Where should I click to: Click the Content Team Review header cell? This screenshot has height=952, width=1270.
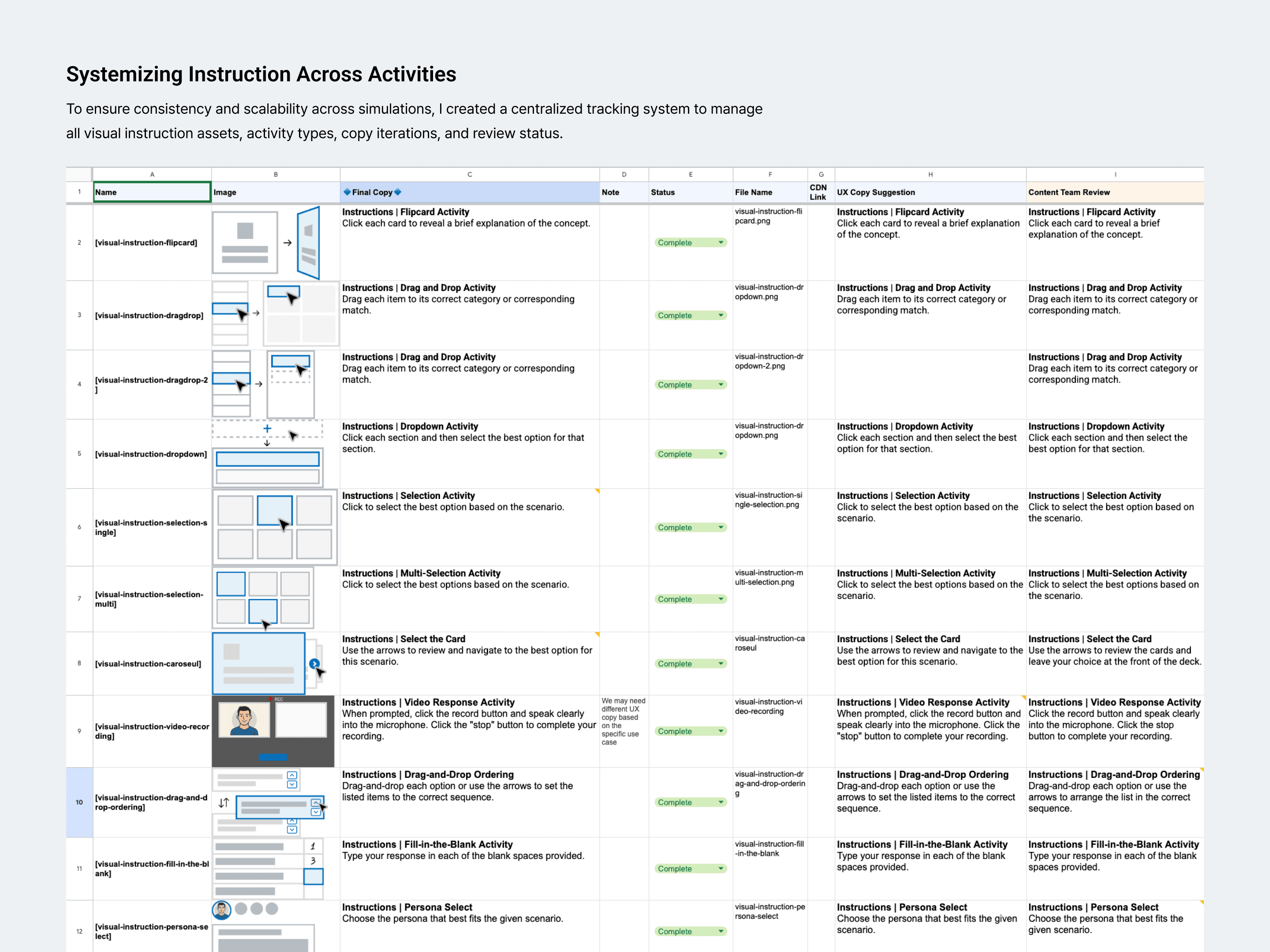(x=1114, y=192)
